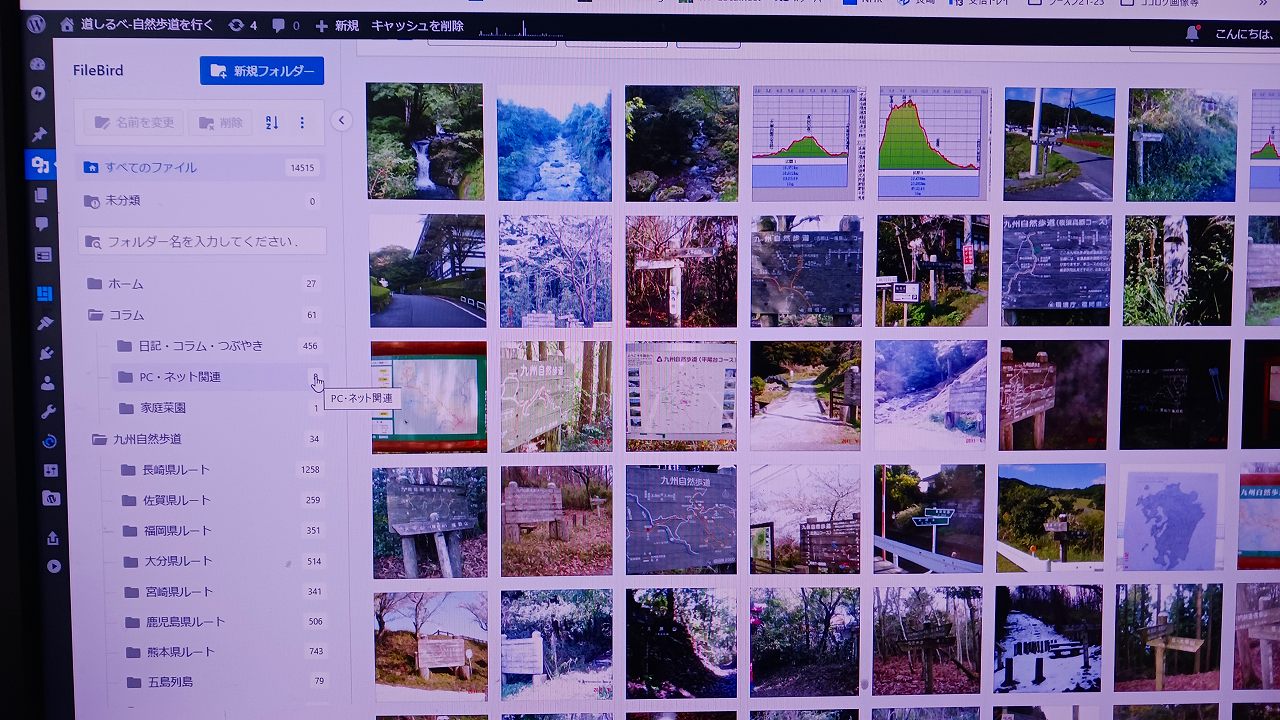
Task: Click the folder name search field
Action: (x=203, y=241)
